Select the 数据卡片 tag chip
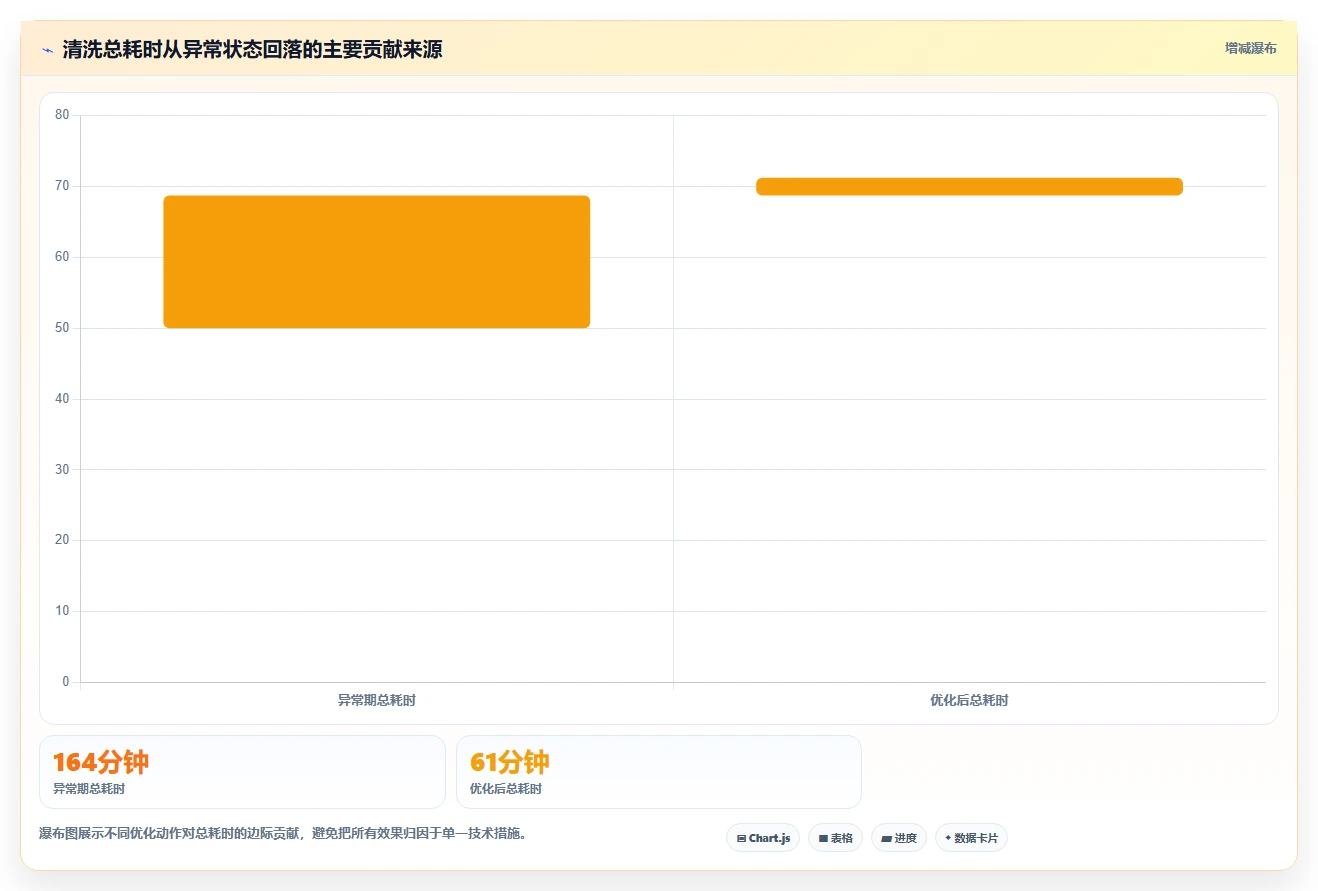This screenshot has height=891, width=1318. click(971, 838)
